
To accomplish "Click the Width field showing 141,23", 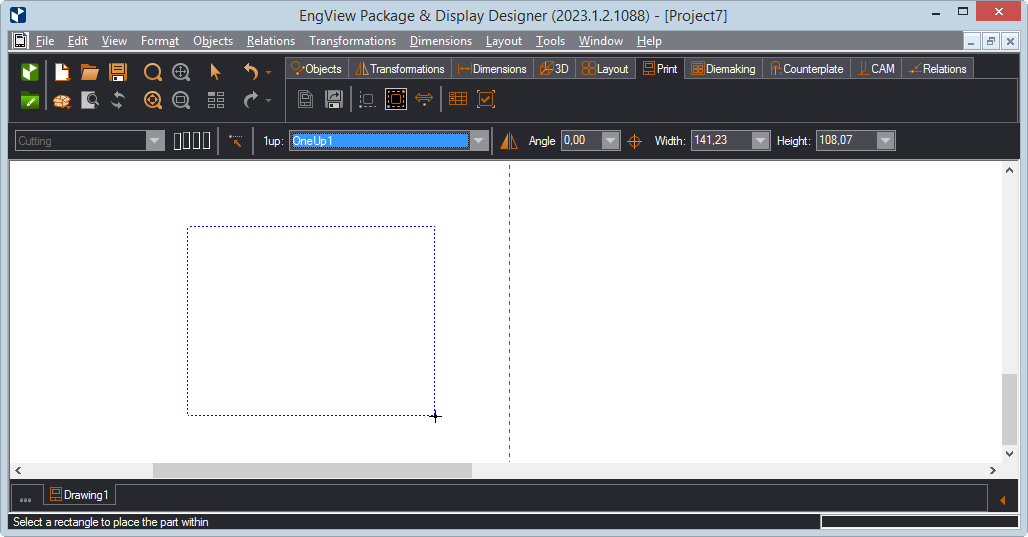I will point(721,140).
